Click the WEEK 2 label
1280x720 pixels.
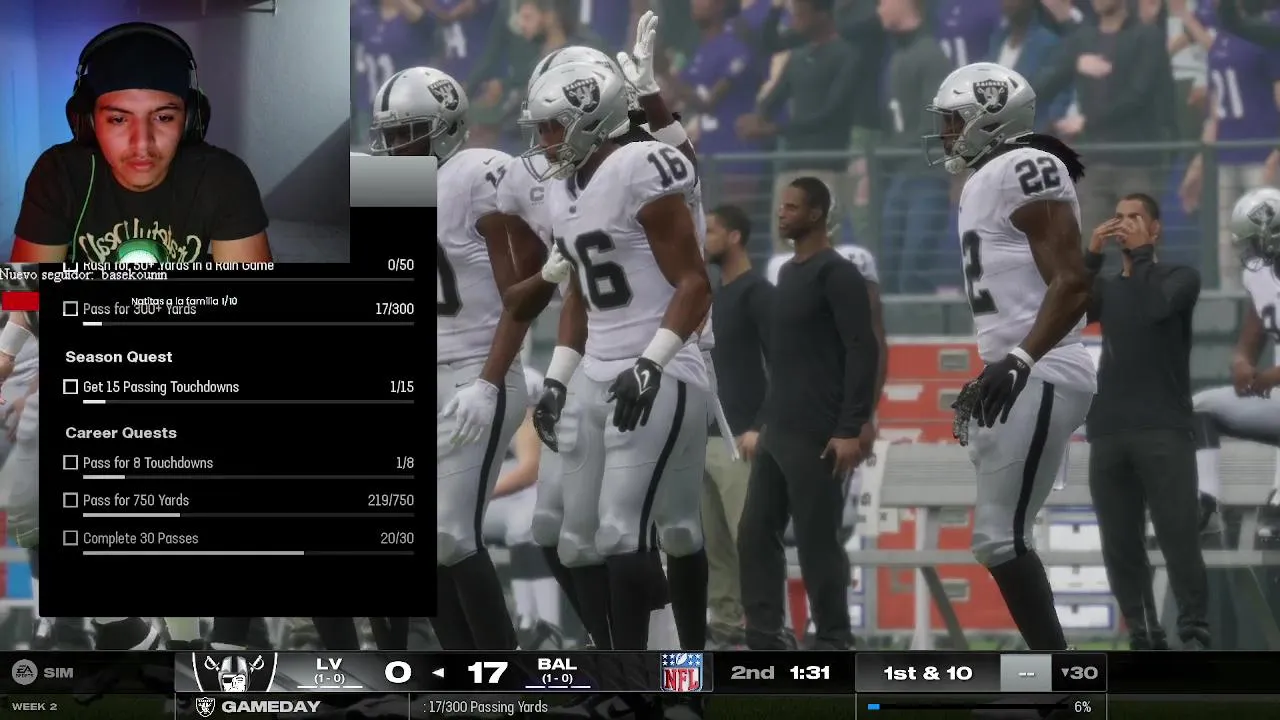[34, 706]
